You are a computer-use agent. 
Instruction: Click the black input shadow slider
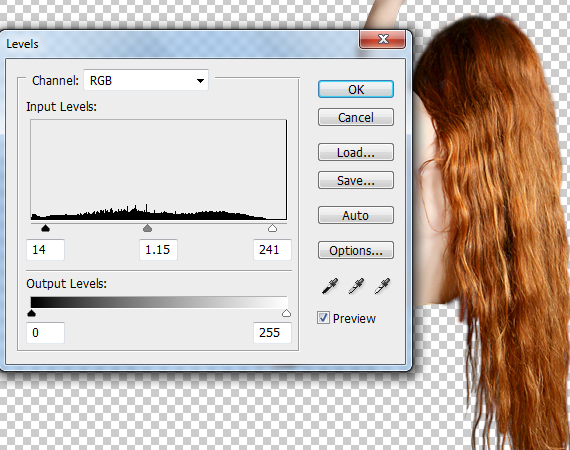click(45, 228)
